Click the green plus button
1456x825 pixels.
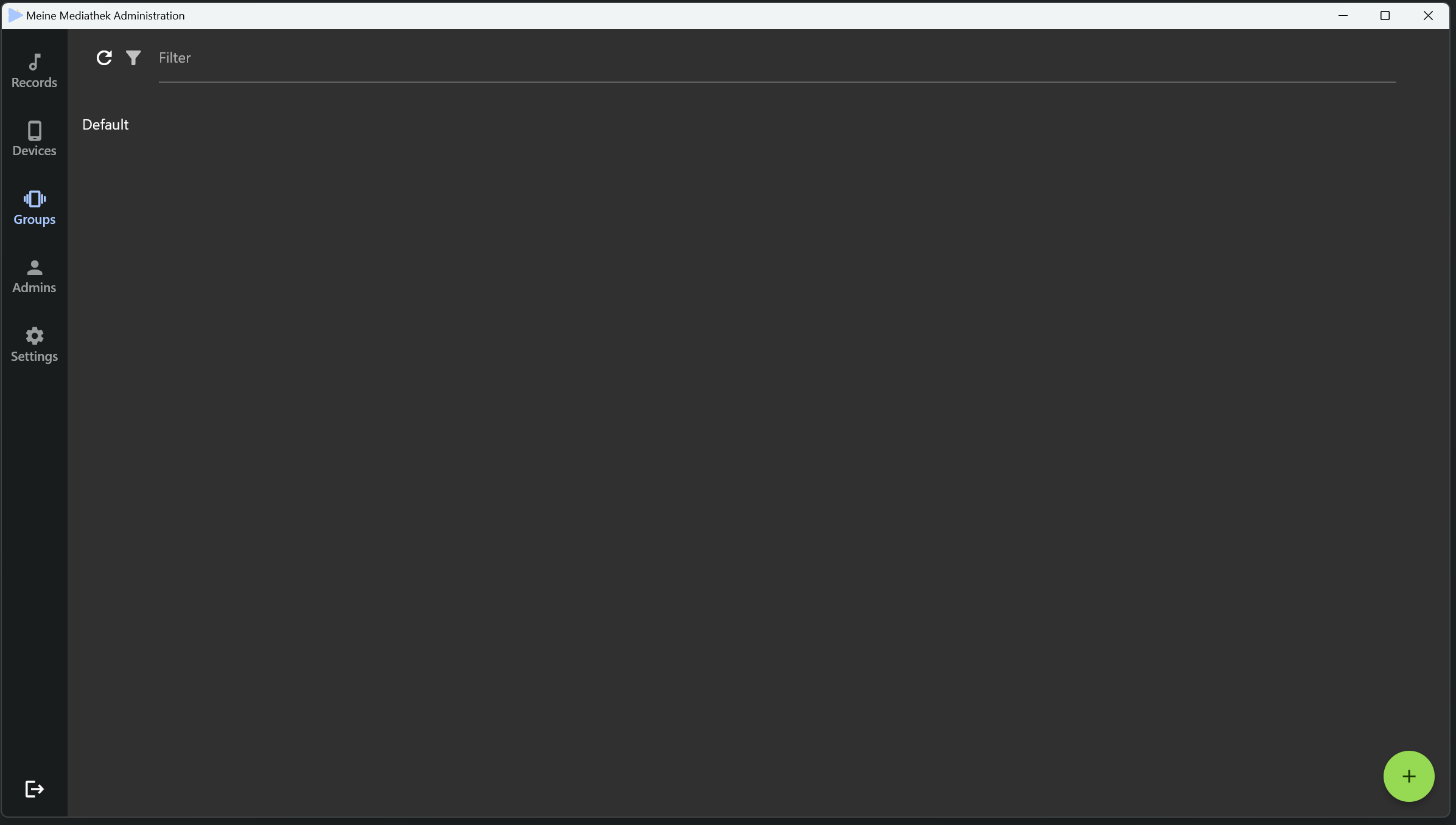click(x=1409, y=776)
